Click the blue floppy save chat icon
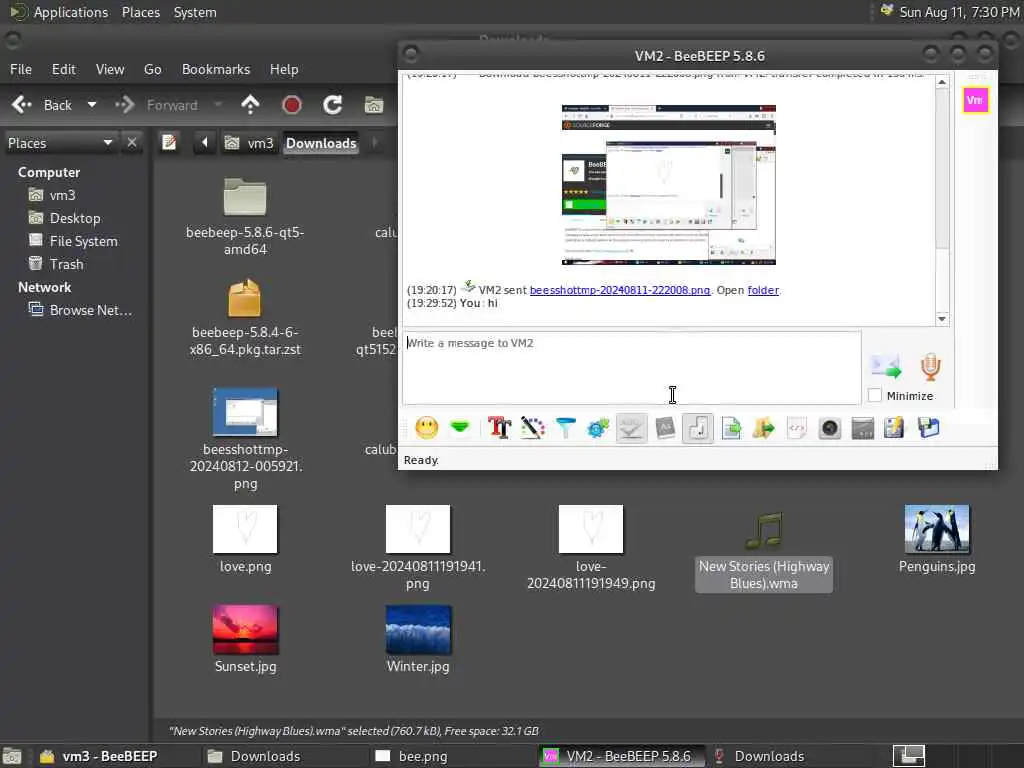This screenshot has width=1024, height=768. pos(928,428)
